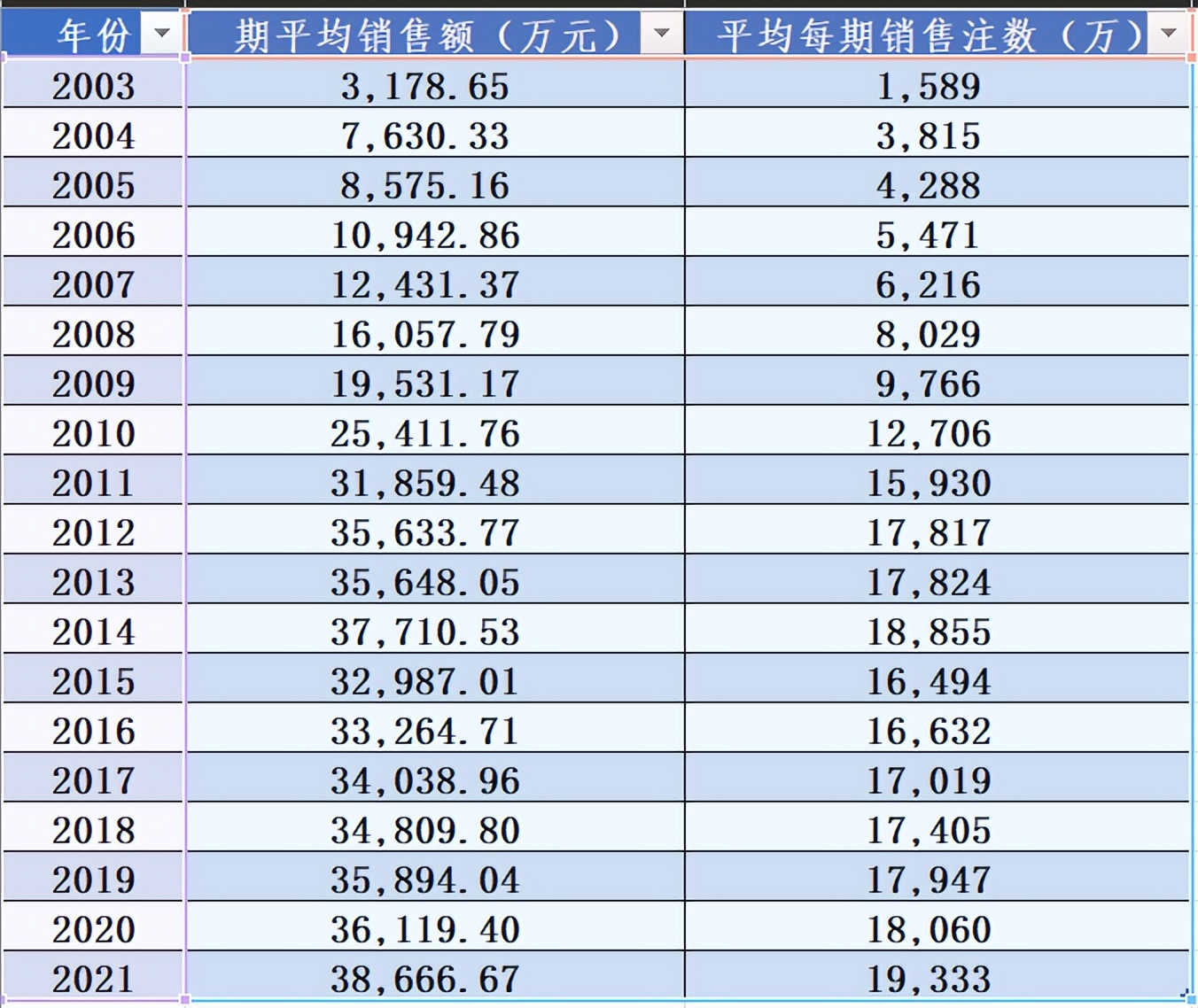Select year cell 2012

pyautogui.click(x=93, y=531)
